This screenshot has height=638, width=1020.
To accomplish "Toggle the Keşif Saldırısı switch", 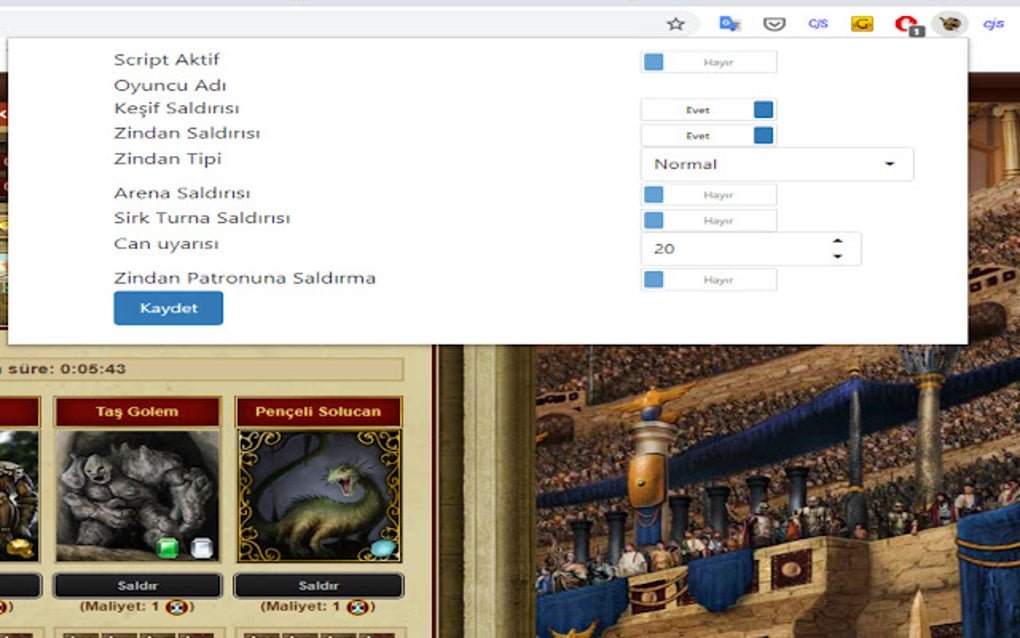I will [x=709, y=109].
